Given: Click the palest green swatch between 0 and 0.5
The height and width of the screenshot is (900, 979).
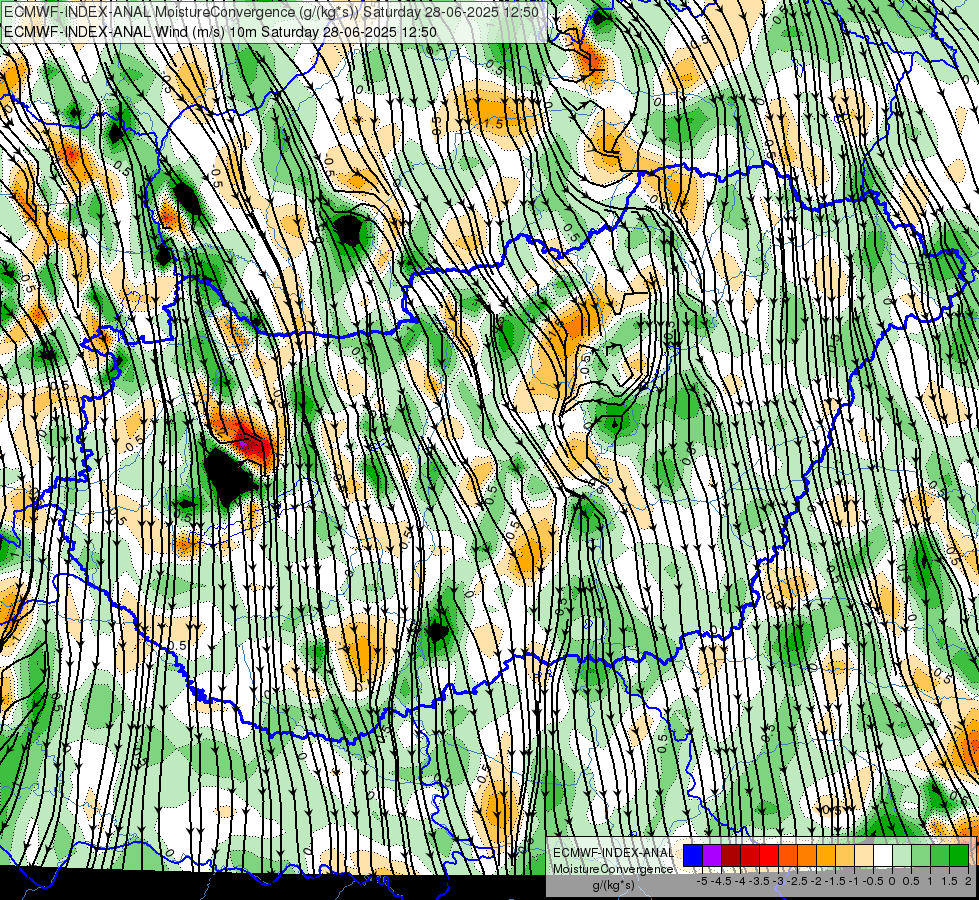Looking at the screenshot, I should [902, 856].
